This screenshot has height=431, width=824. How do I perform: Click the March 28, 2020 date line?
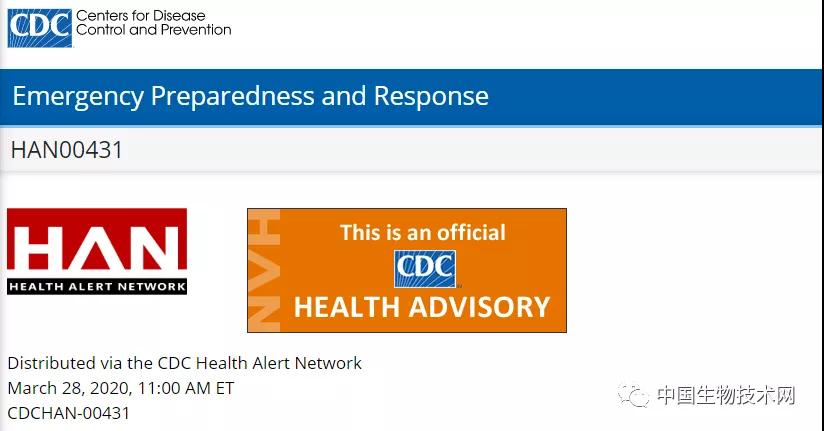[121, 388]
